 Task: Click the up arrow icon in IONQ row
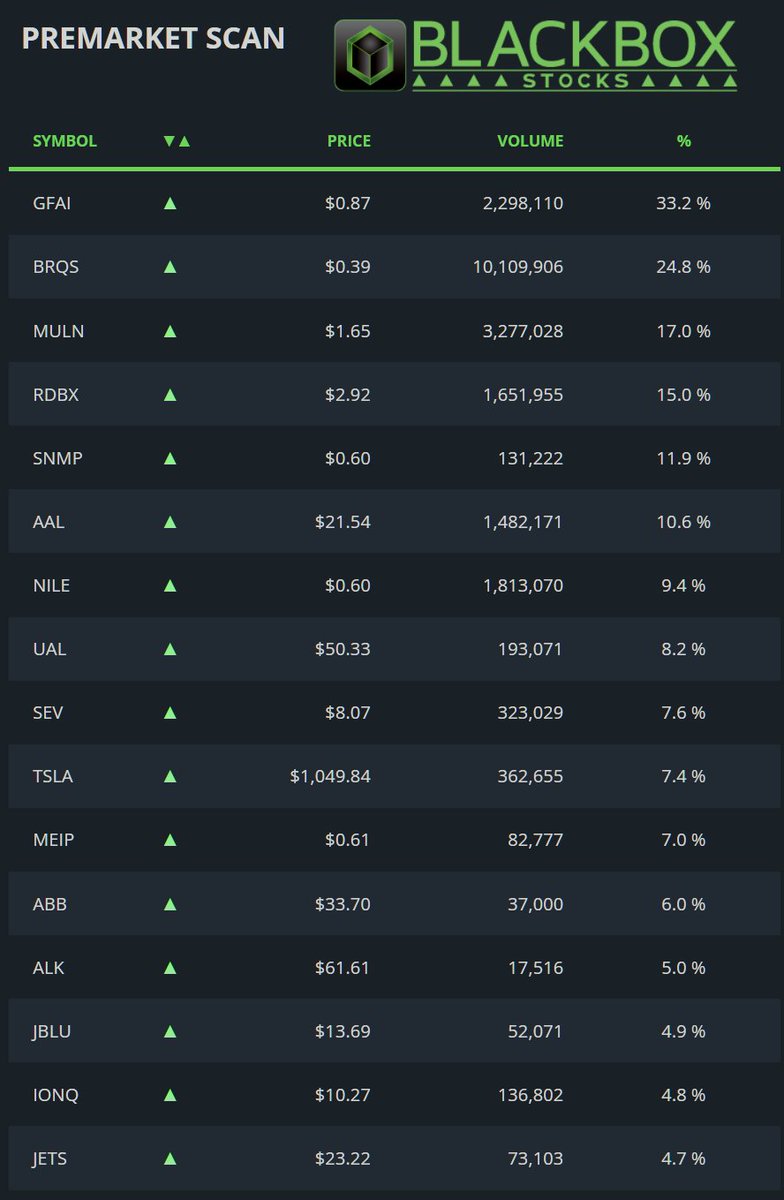tap(170, 1095)
